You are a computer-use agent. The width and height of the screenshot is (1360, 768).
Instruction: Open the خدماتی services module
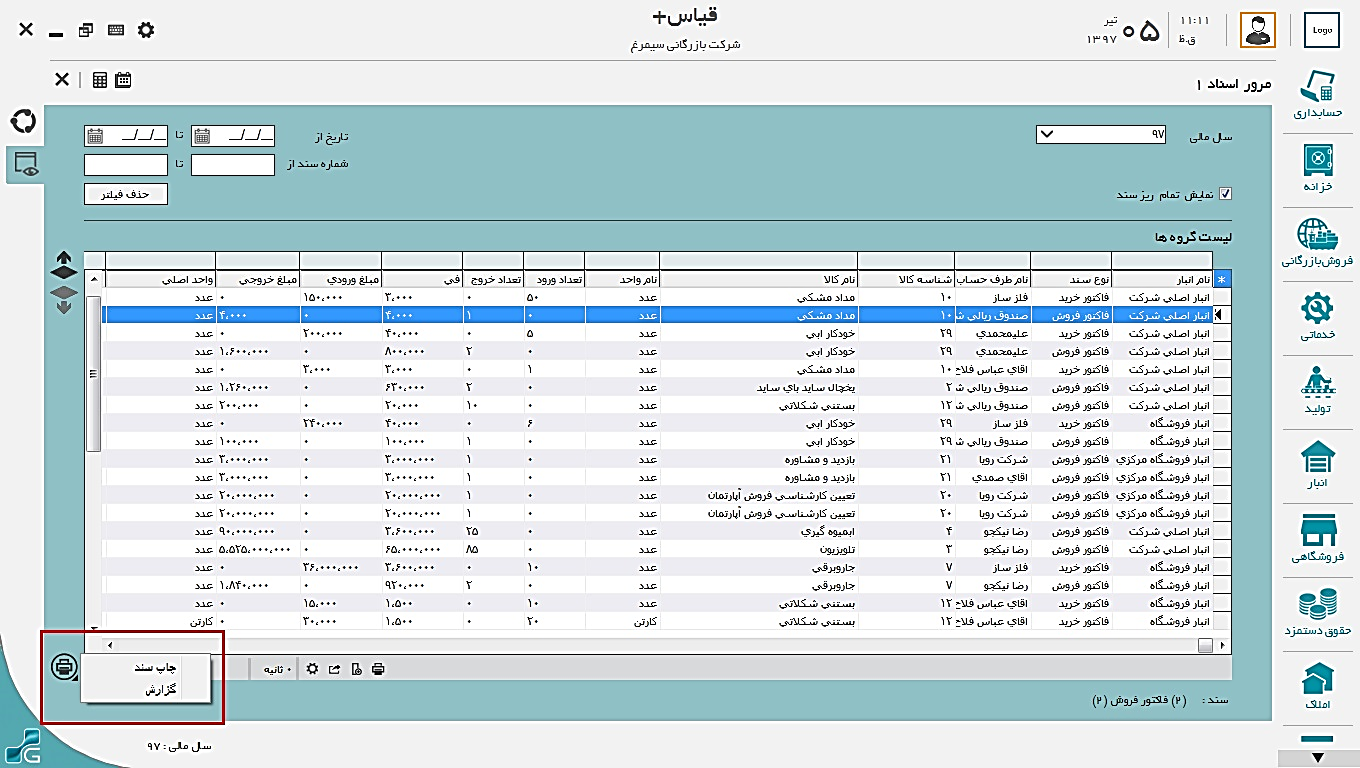coord(1319,316)
